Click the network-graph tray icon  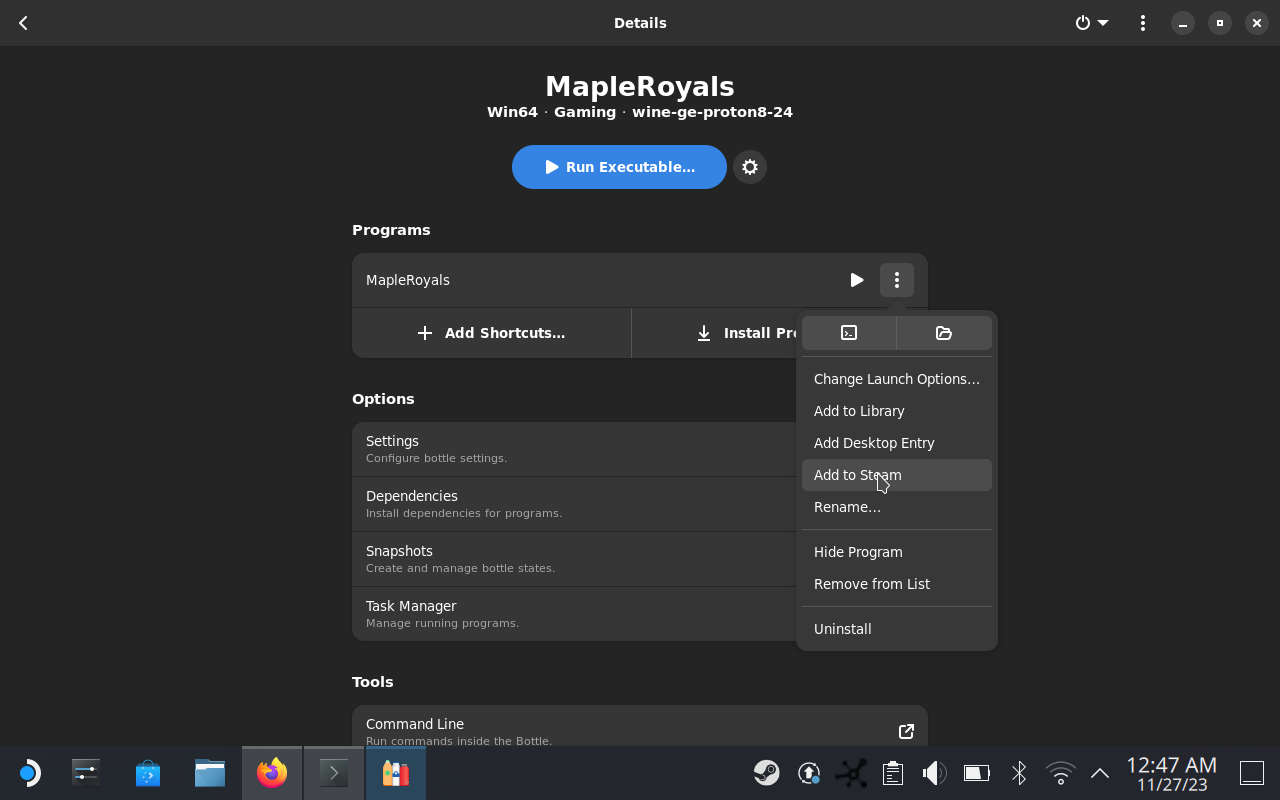(851, 773)
